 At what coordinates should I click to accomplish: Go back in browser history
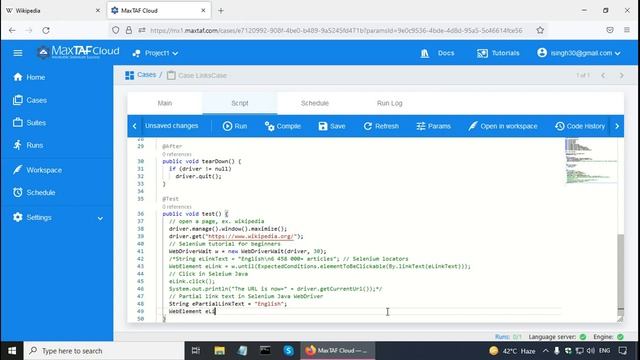click(x=12, y=30)
